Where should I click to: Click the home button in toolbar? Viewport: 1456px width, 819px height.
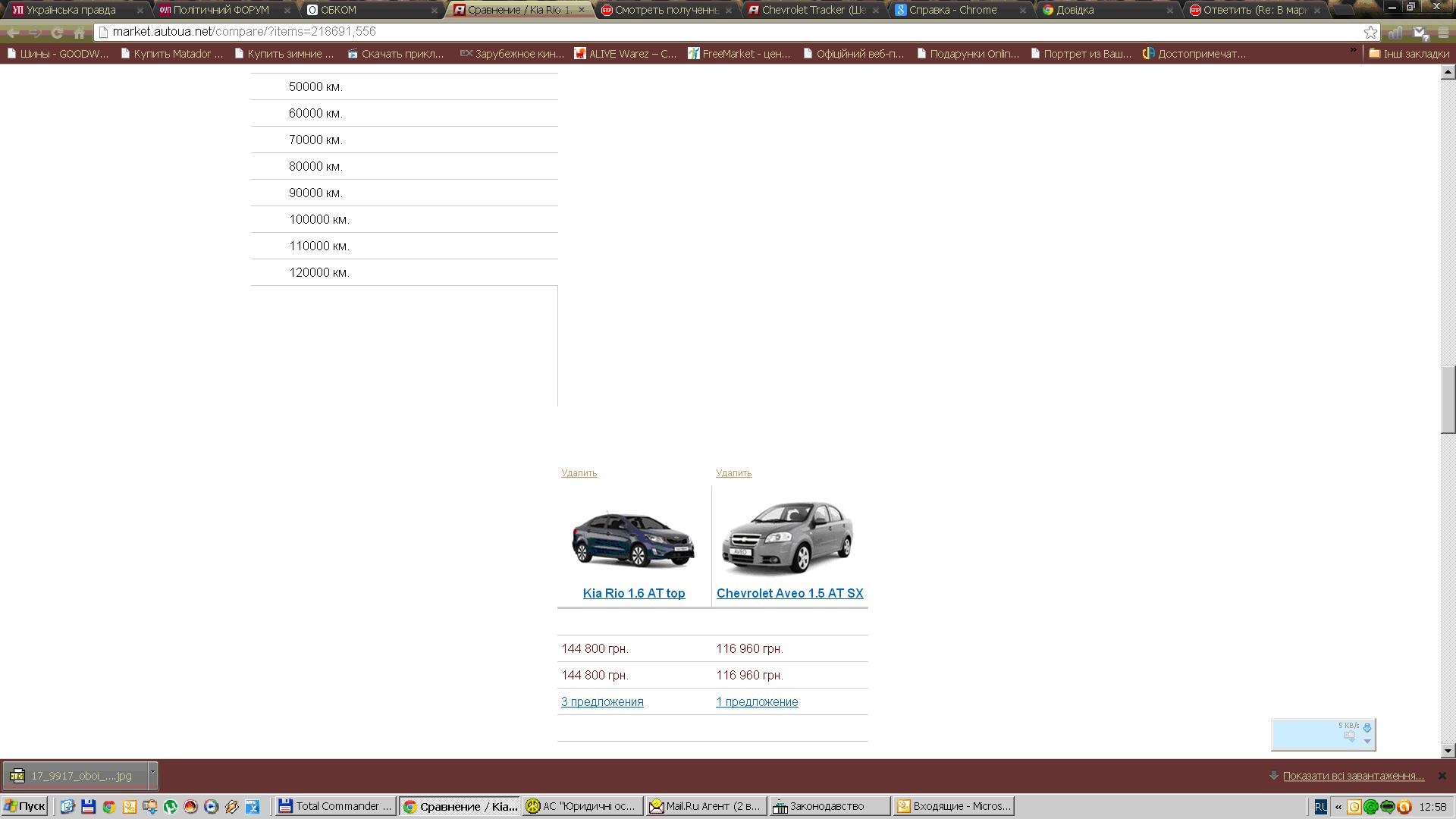(79, 32)
